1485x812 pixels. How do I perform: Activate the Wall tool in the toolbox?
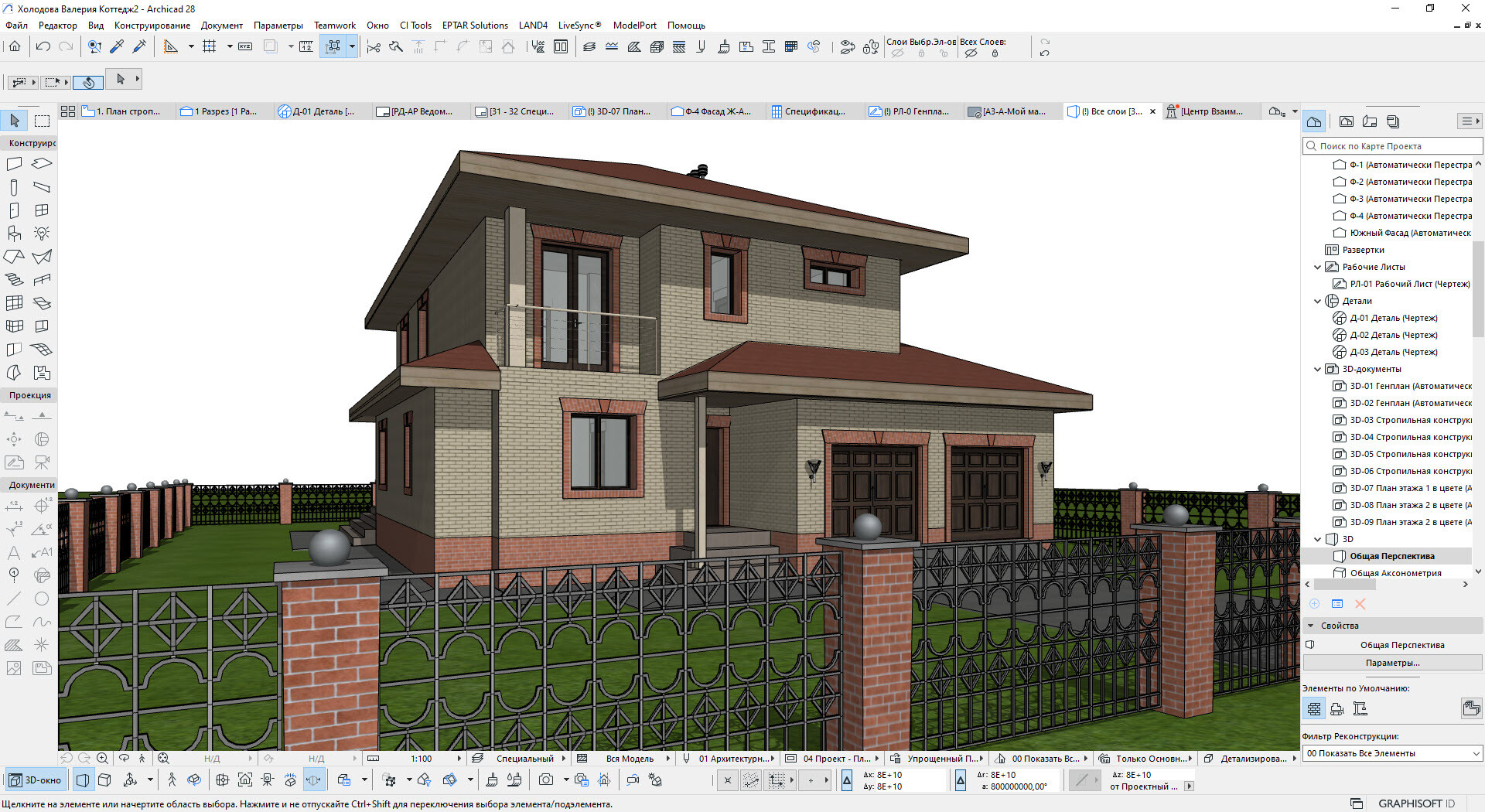tap(14, 164)
